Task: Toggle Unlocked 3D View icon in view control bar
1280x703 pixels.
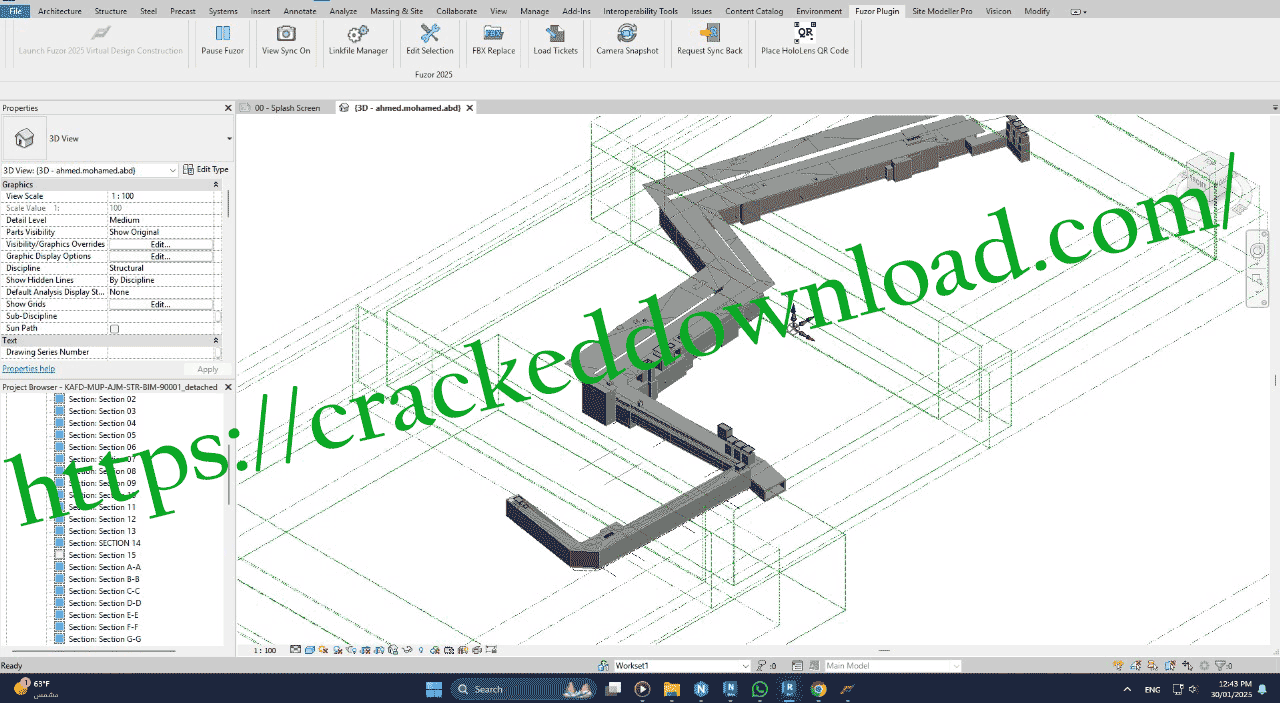Action: point(393,649)
